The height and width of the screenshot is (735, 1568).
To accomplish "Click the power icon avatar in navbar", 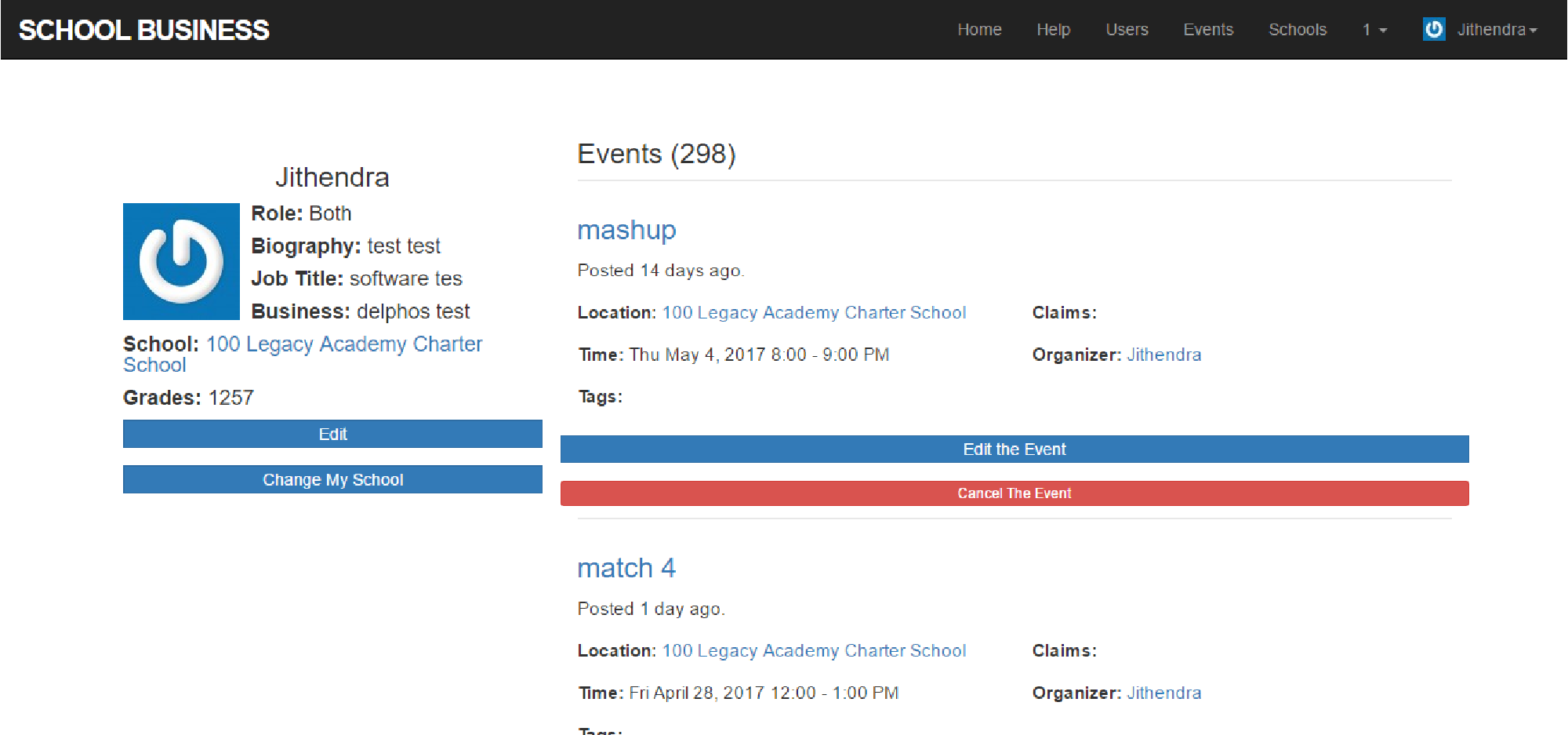I will point(1433,30).
